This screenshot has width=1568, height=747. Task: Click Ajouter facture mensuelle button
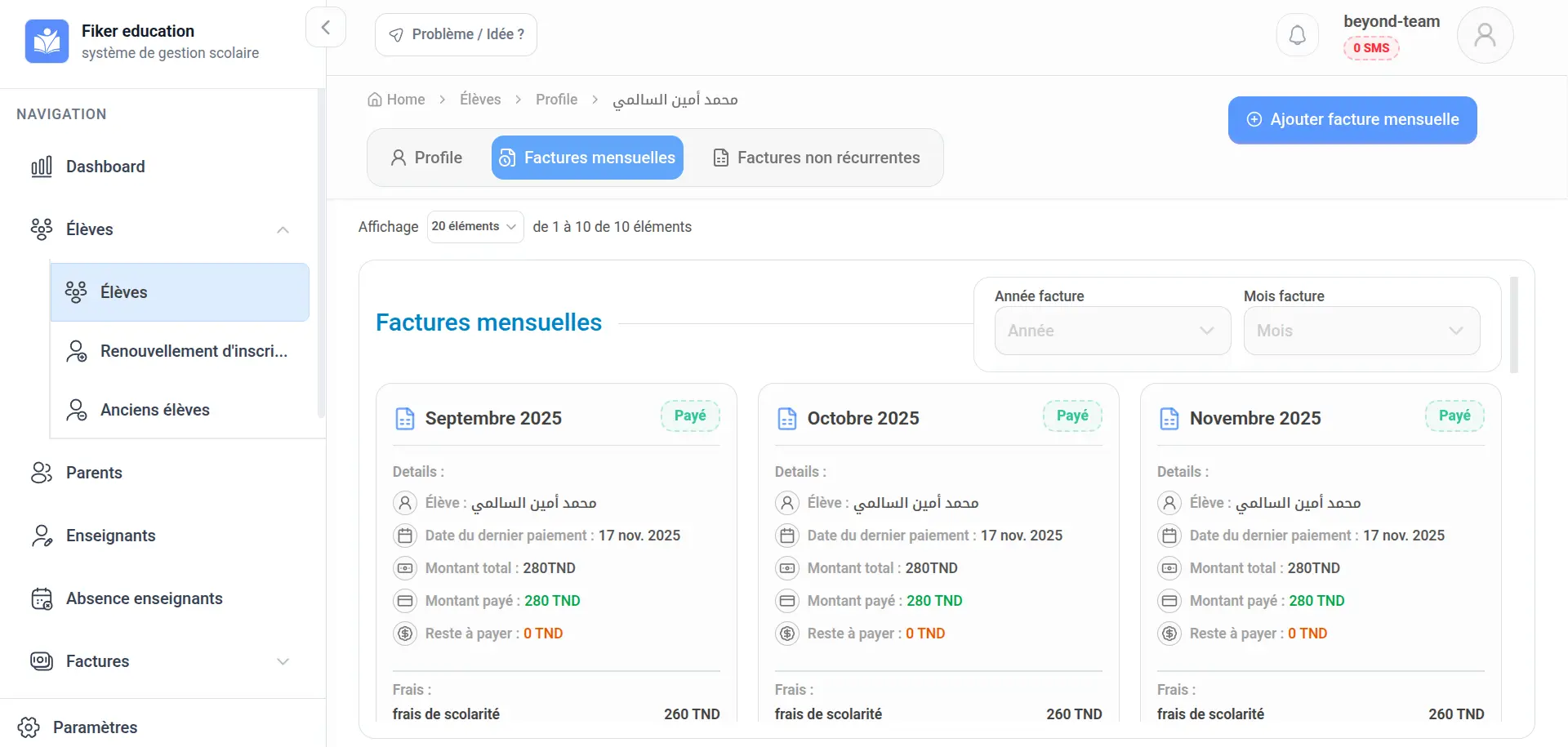[x=1352, y=120]
